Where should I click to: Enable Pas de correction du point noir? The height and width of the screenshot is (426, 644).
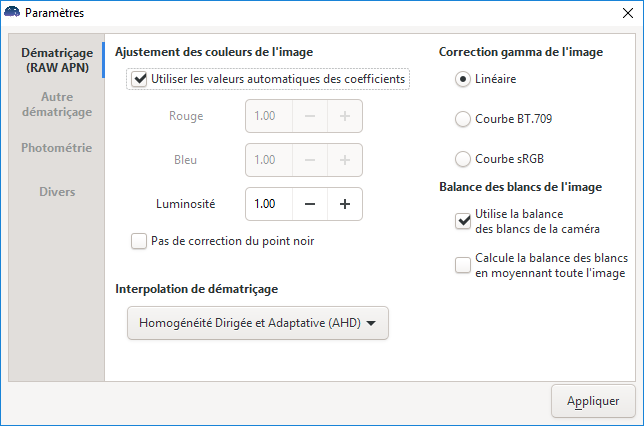[140, 240]
